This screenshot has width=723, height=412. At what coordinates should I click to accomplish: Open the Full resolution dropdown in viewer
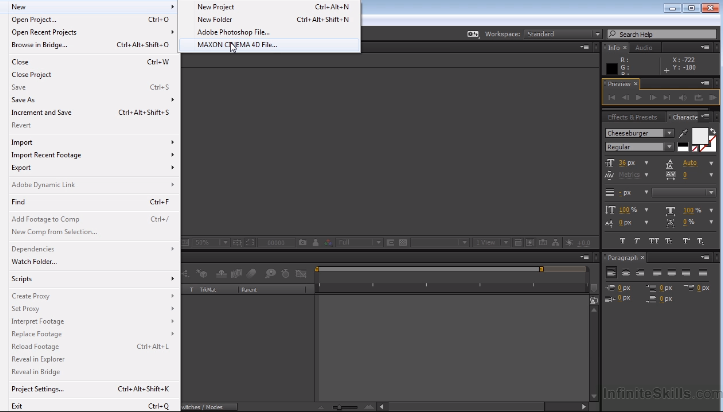pos(360,242)
